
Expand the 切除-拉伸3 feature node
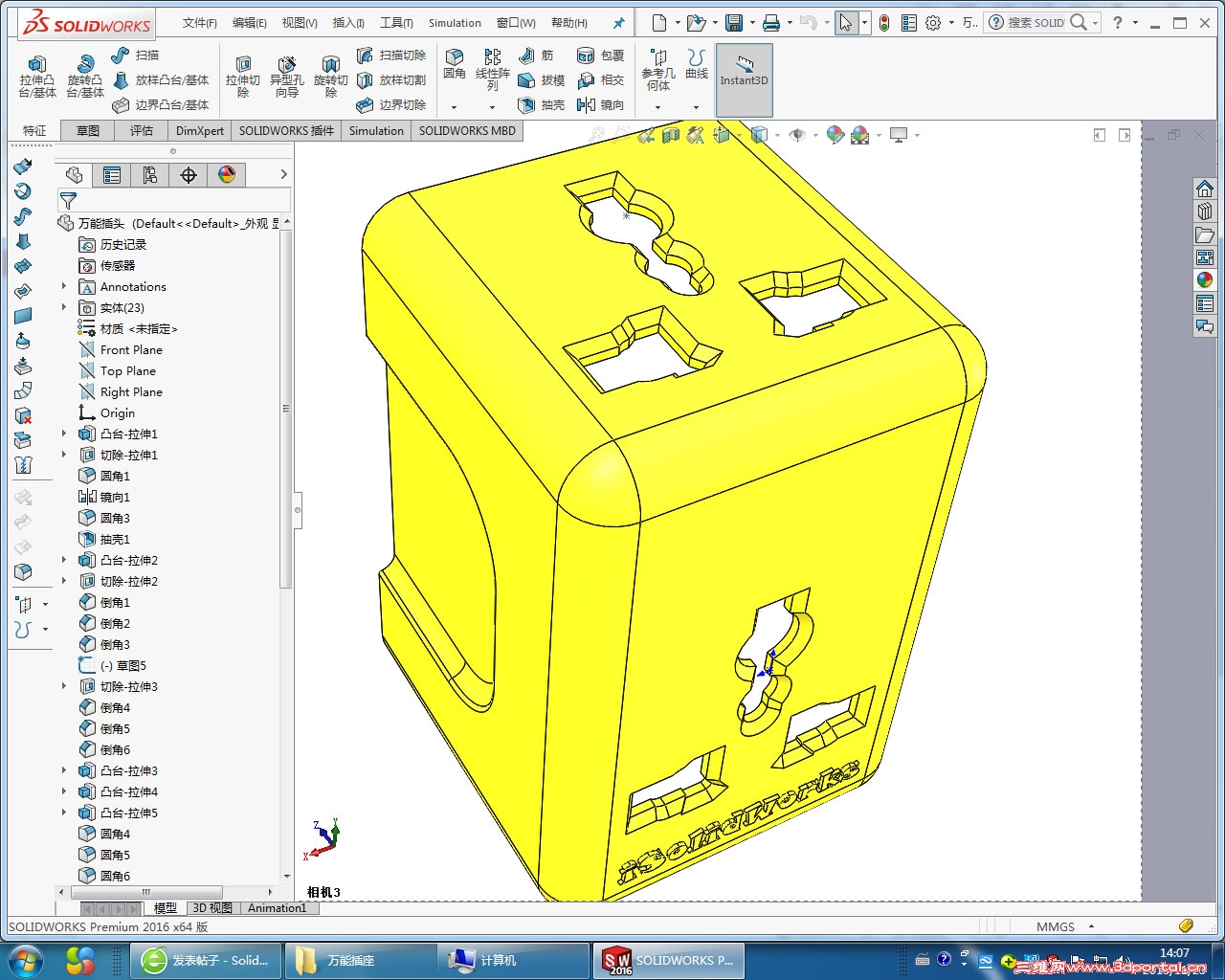tap(64, 686)
